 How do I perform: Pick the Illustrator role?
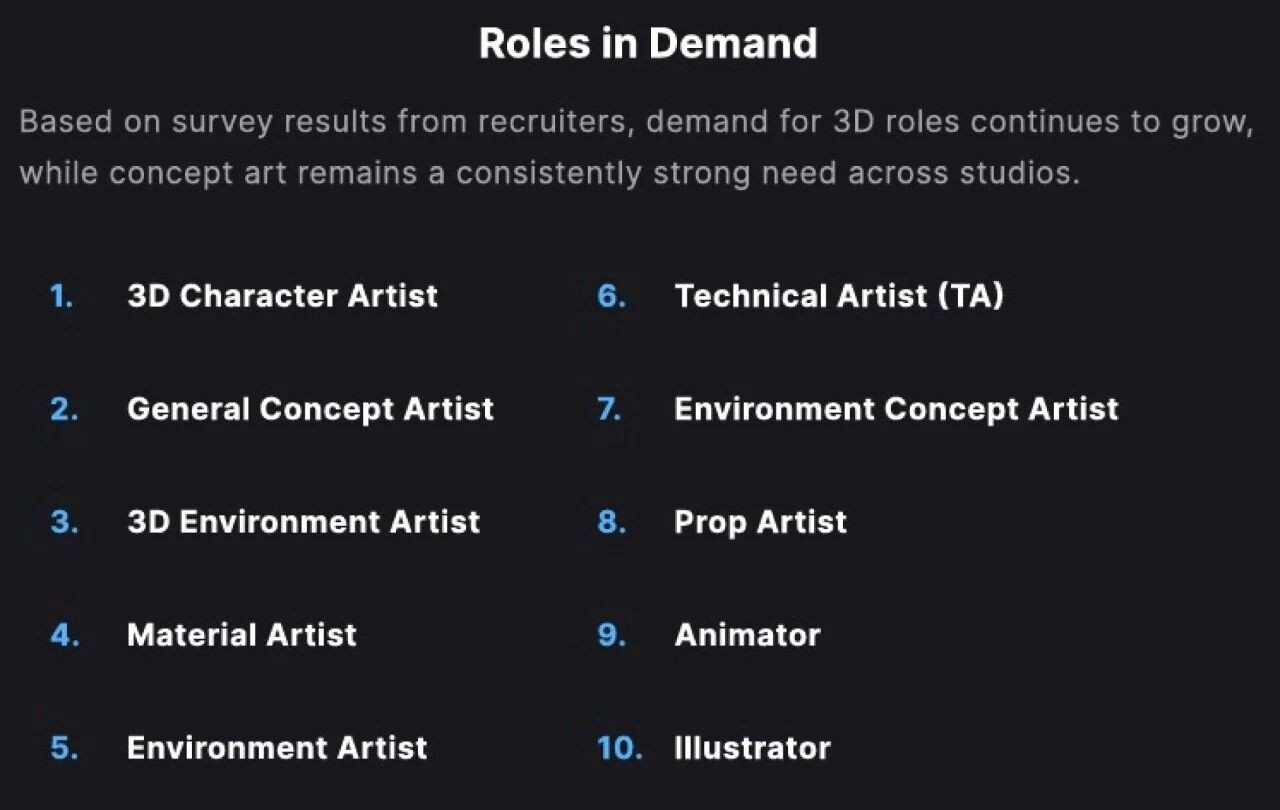point(752,748)
